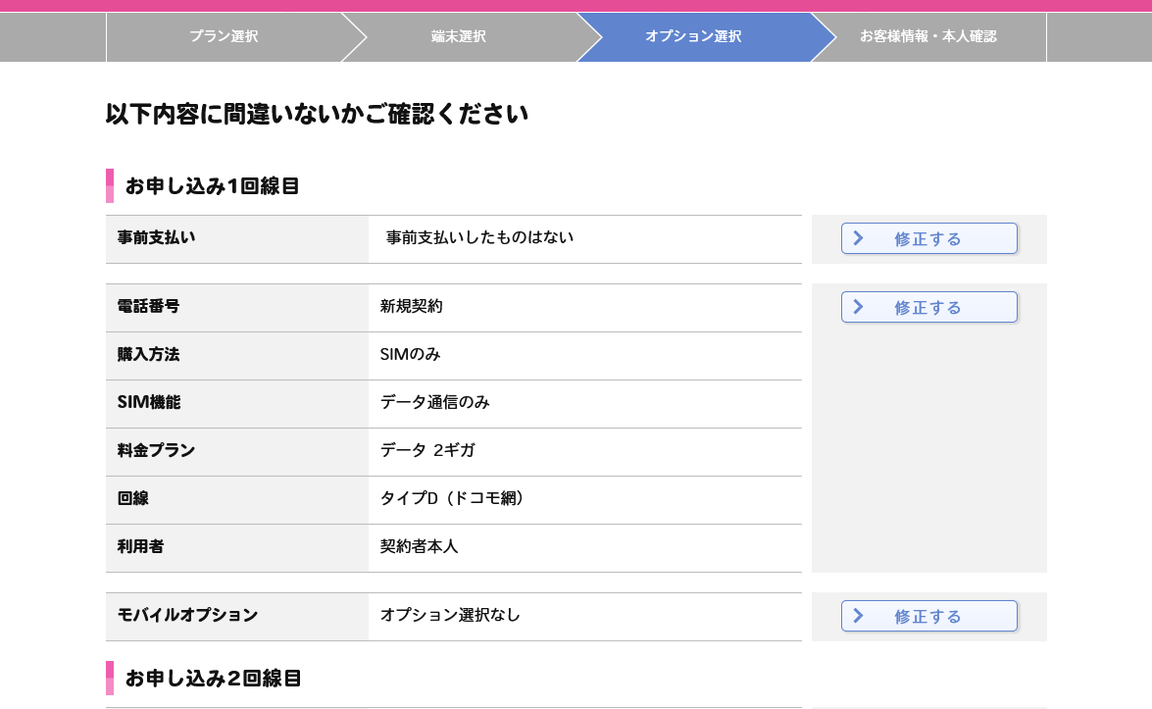Click the chevron icon in モバイルオプション's 修正する button
Image resolution: width=1152 pixels, height=709 pixels.
(x=858, y=616)
